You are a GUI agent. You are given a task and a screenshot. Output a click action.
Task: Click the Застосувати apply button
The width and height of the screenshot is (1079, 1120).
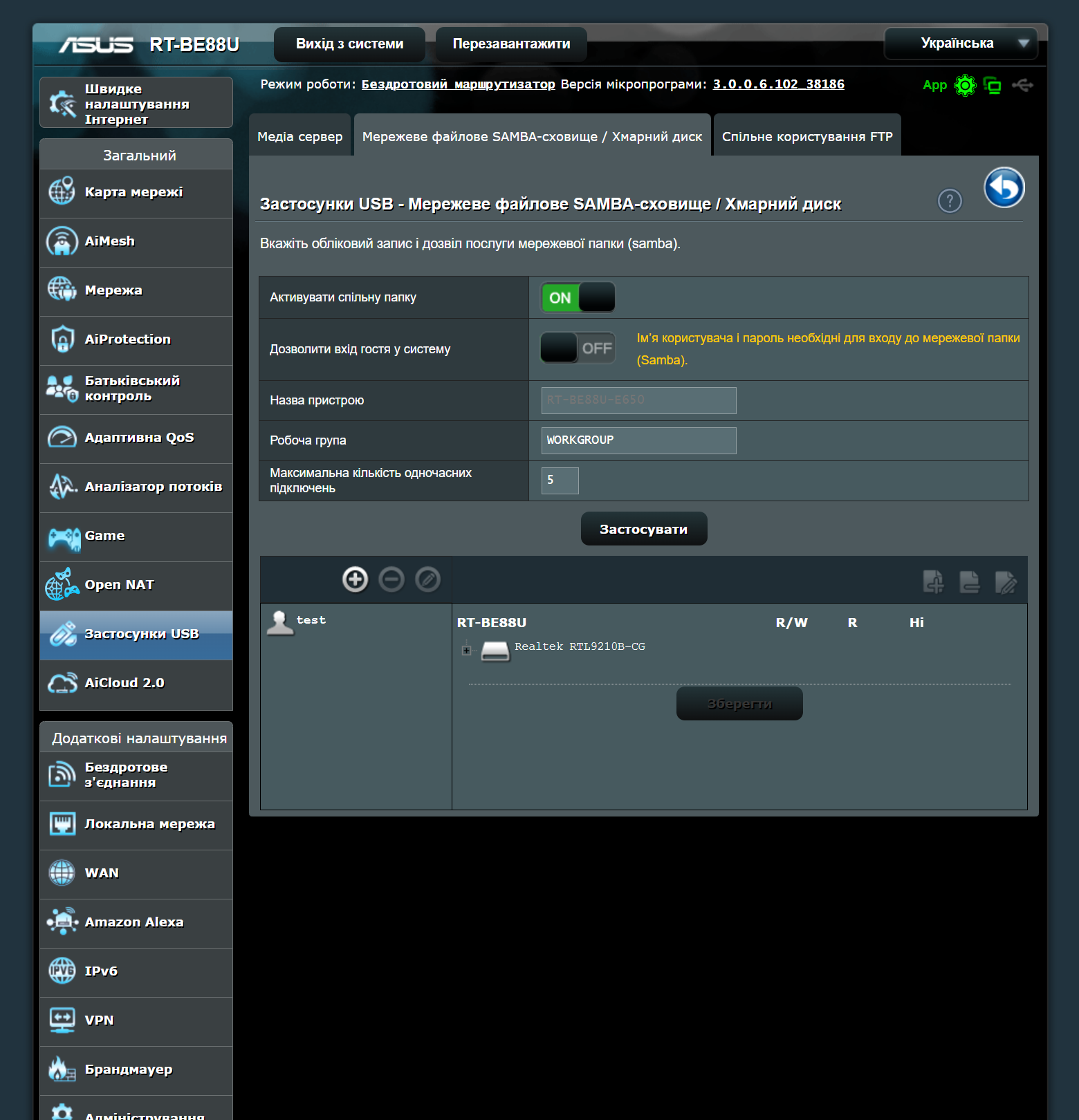[x=644, y=529]
